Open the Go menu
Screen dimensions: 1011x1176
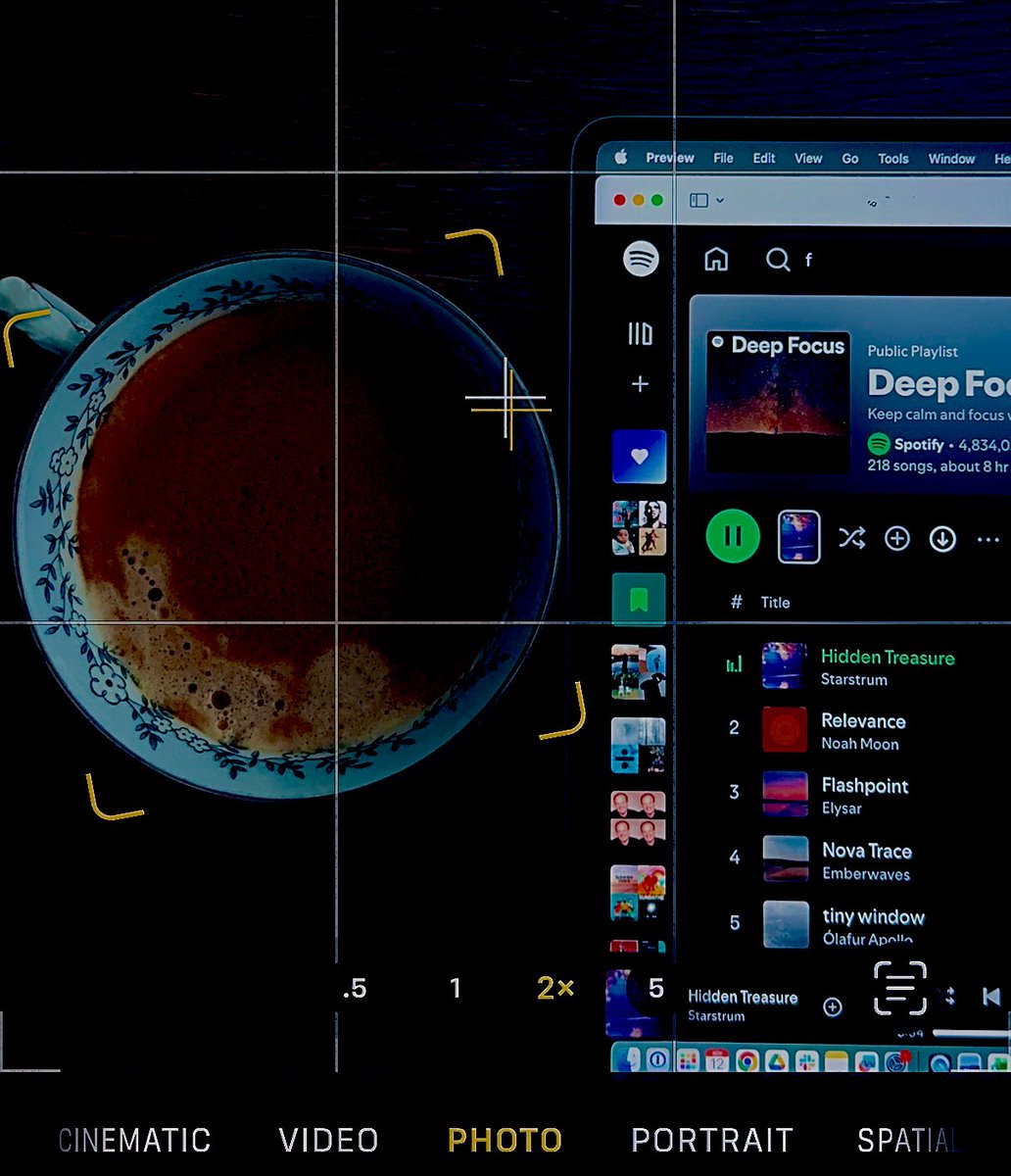(x=850, y=158)
